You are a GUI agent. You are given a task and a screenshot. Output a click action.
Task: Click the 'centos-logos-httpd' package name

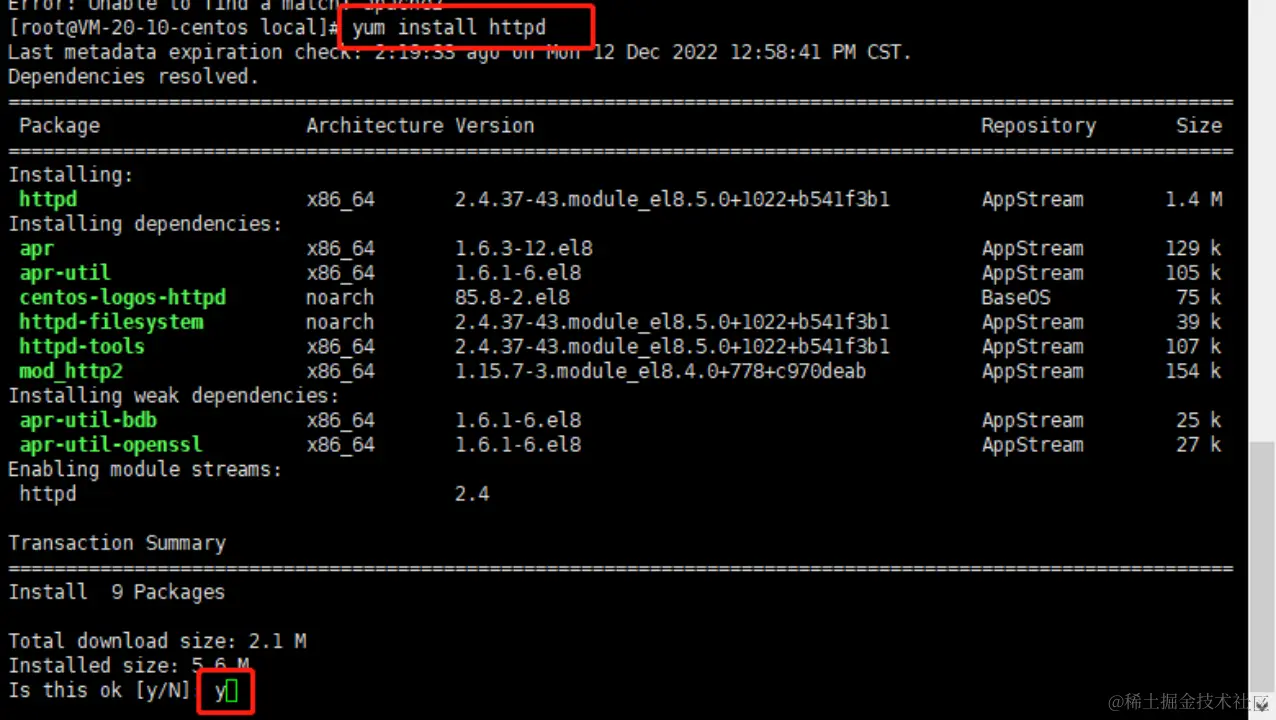point(122,298)
